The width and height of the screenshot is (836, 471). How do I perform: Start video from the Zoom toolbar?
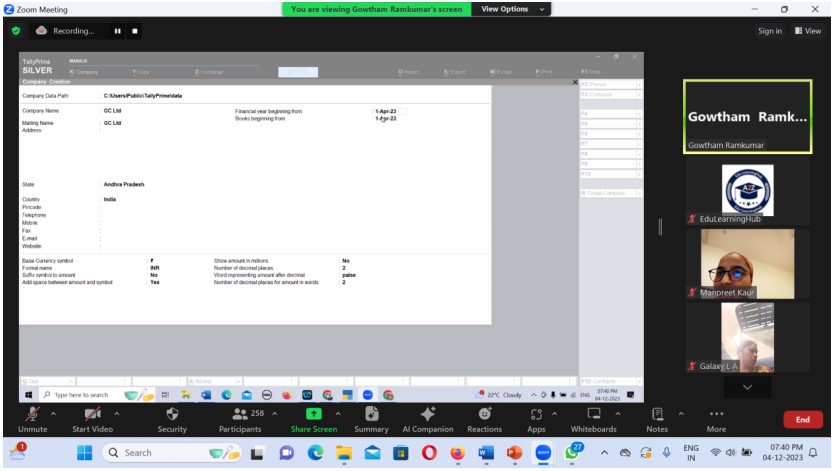93,415
